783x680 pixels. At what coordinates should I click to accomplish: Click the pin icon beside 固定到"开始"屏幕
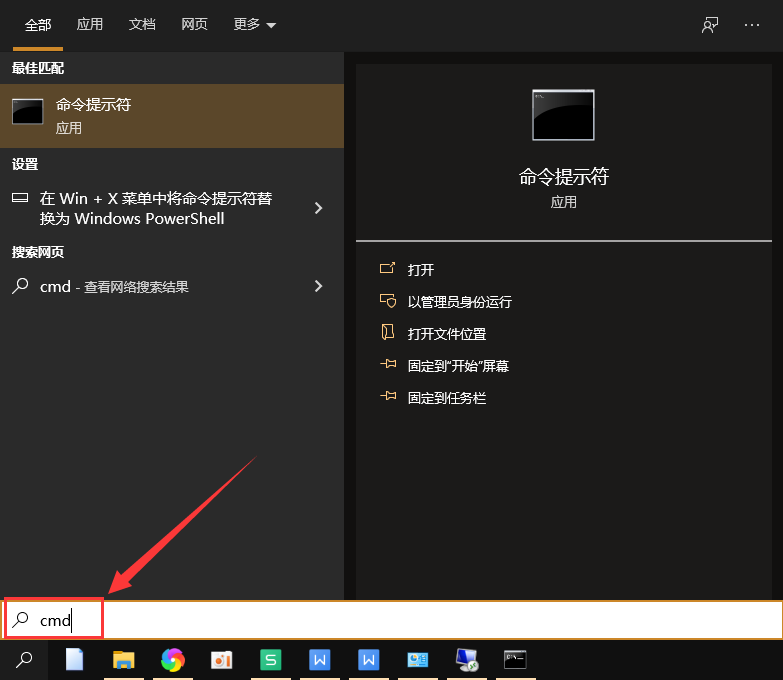[x=388, y=364]
